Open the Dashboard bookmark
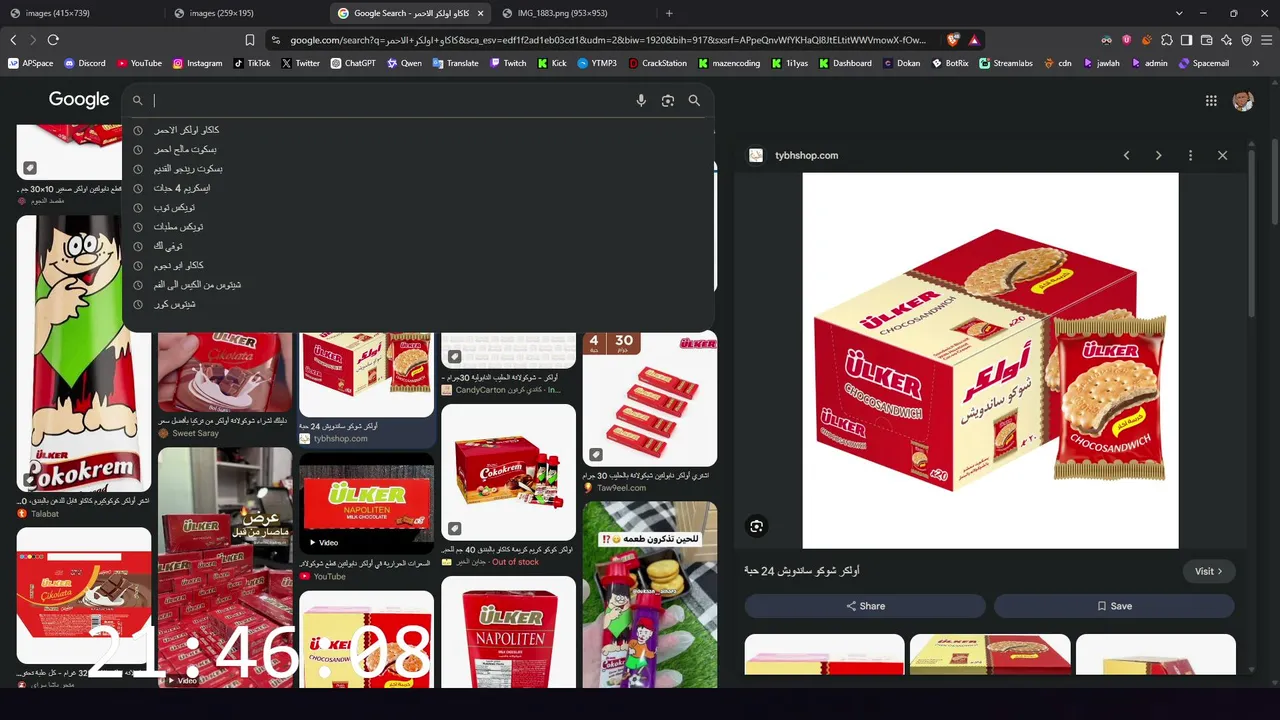Image resolution: width=1280 pixels, height=720 pixels. click(845, 63)
